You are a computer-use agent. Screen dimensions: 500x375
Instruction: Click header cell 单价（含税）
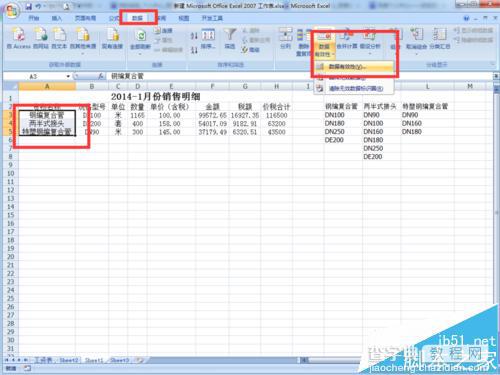[170, 107]
